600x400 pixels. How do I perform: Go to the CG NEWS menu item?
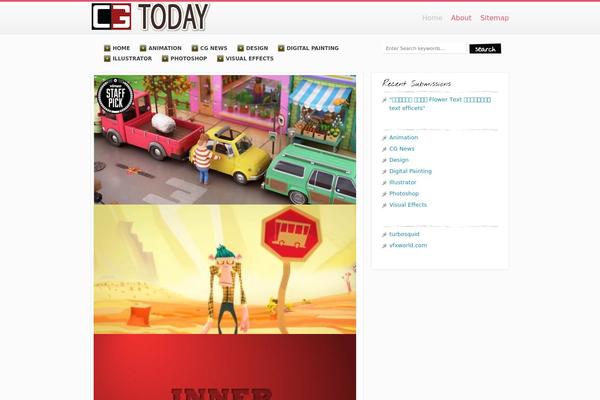214,48
